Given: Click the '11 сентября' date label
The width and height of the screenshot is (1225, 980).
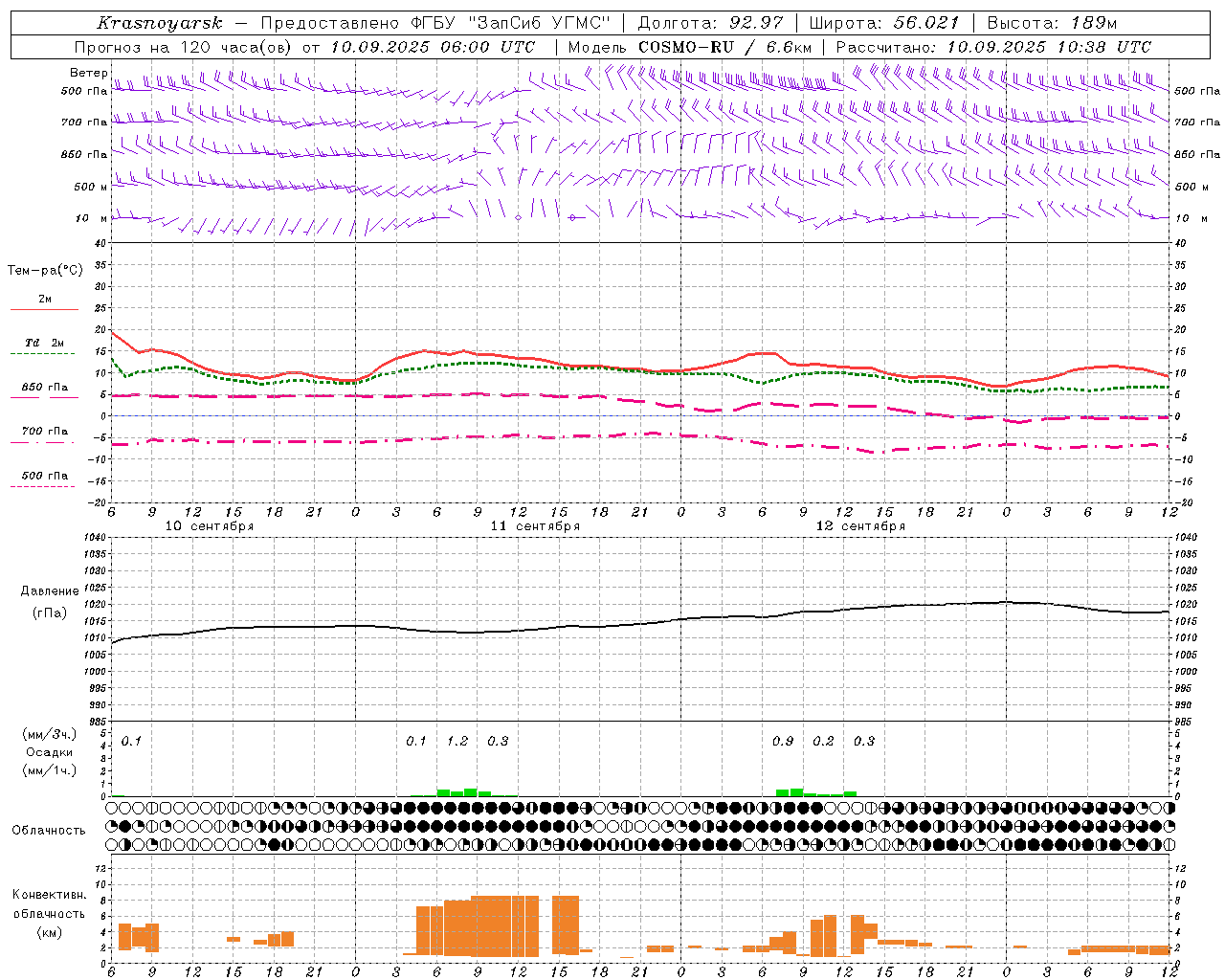Looking at the screenshot, I should pyautogui.click(x=535, y=526).
